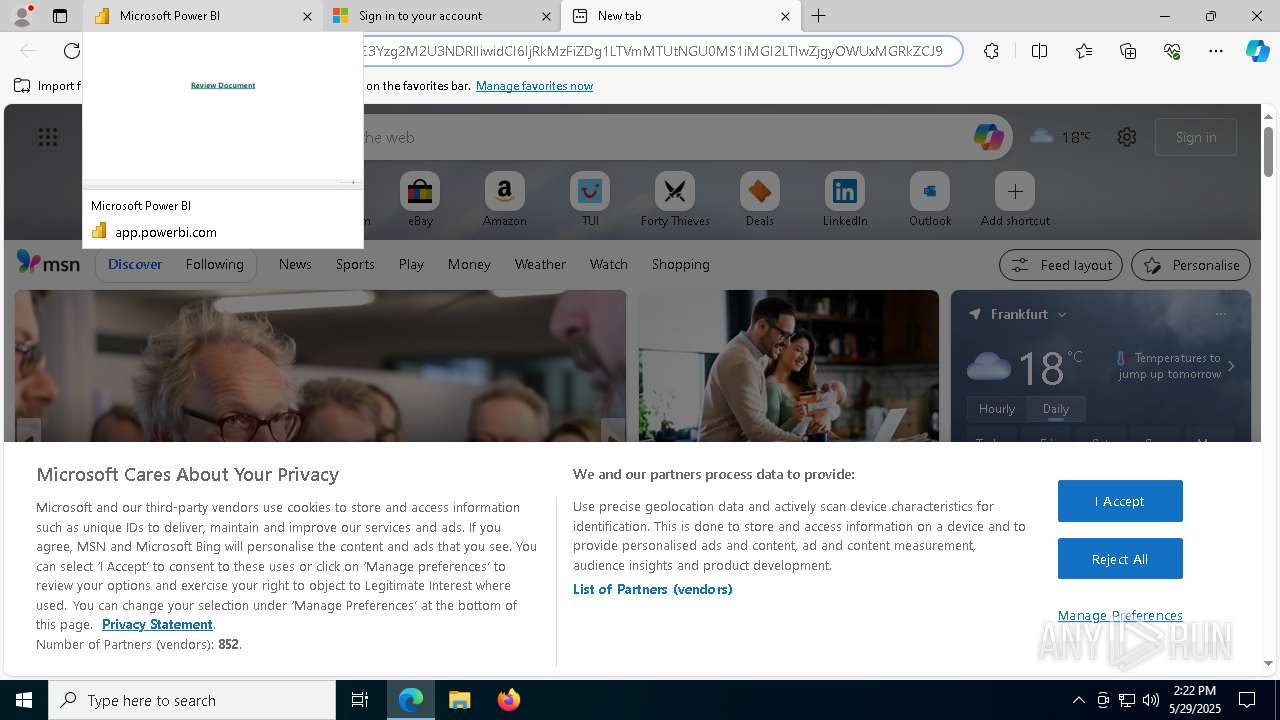Expand the Temperatures to jump up tomorrow arrow
The height and width of the screenshot is (720, 1280).
pyautogui.click(x=1231, y=366)
